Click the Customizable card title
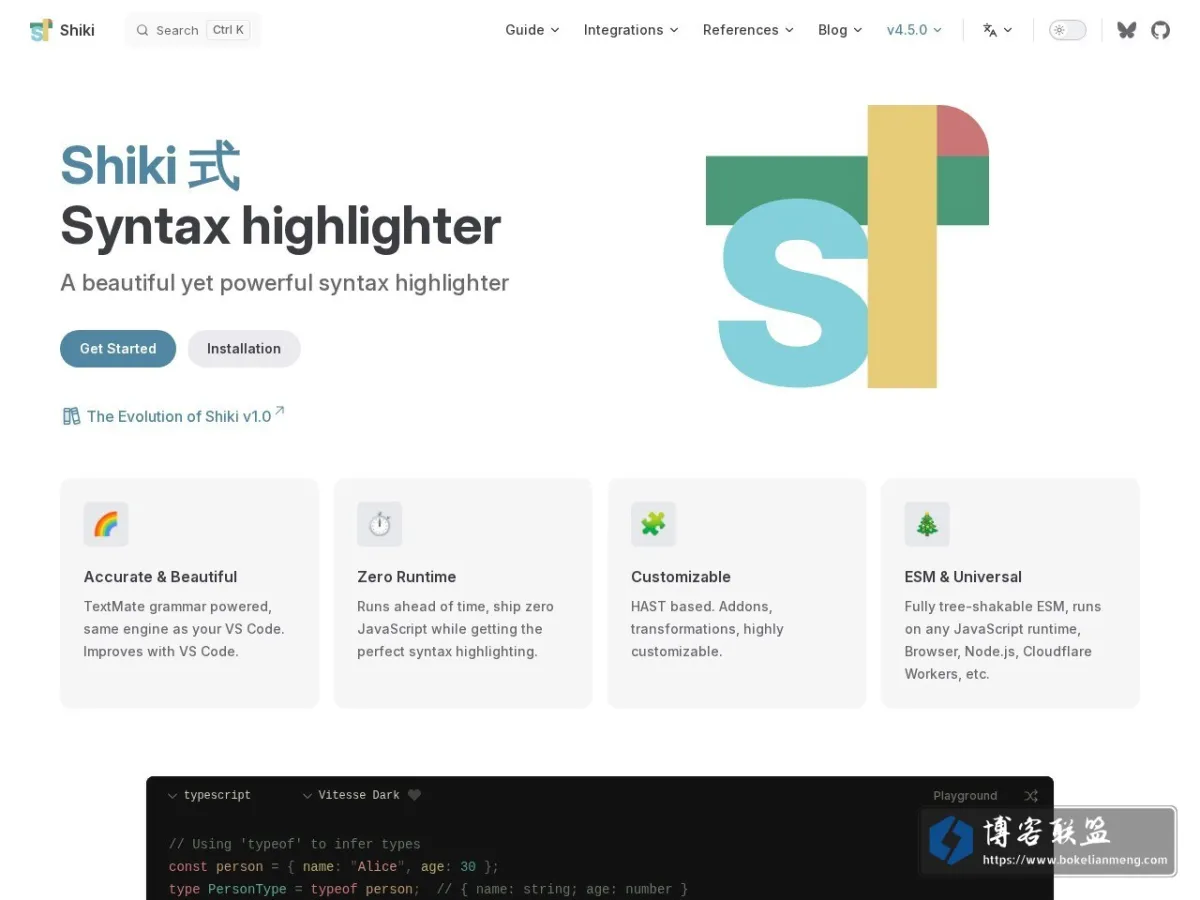This screenshot has height=900, width=1200. tap(681, 577)
